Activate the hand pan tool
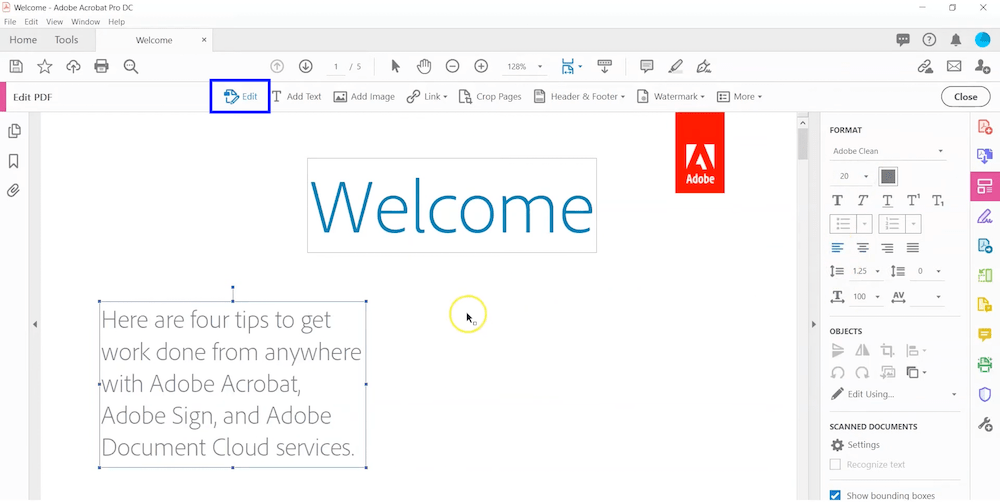 point(424,66)
